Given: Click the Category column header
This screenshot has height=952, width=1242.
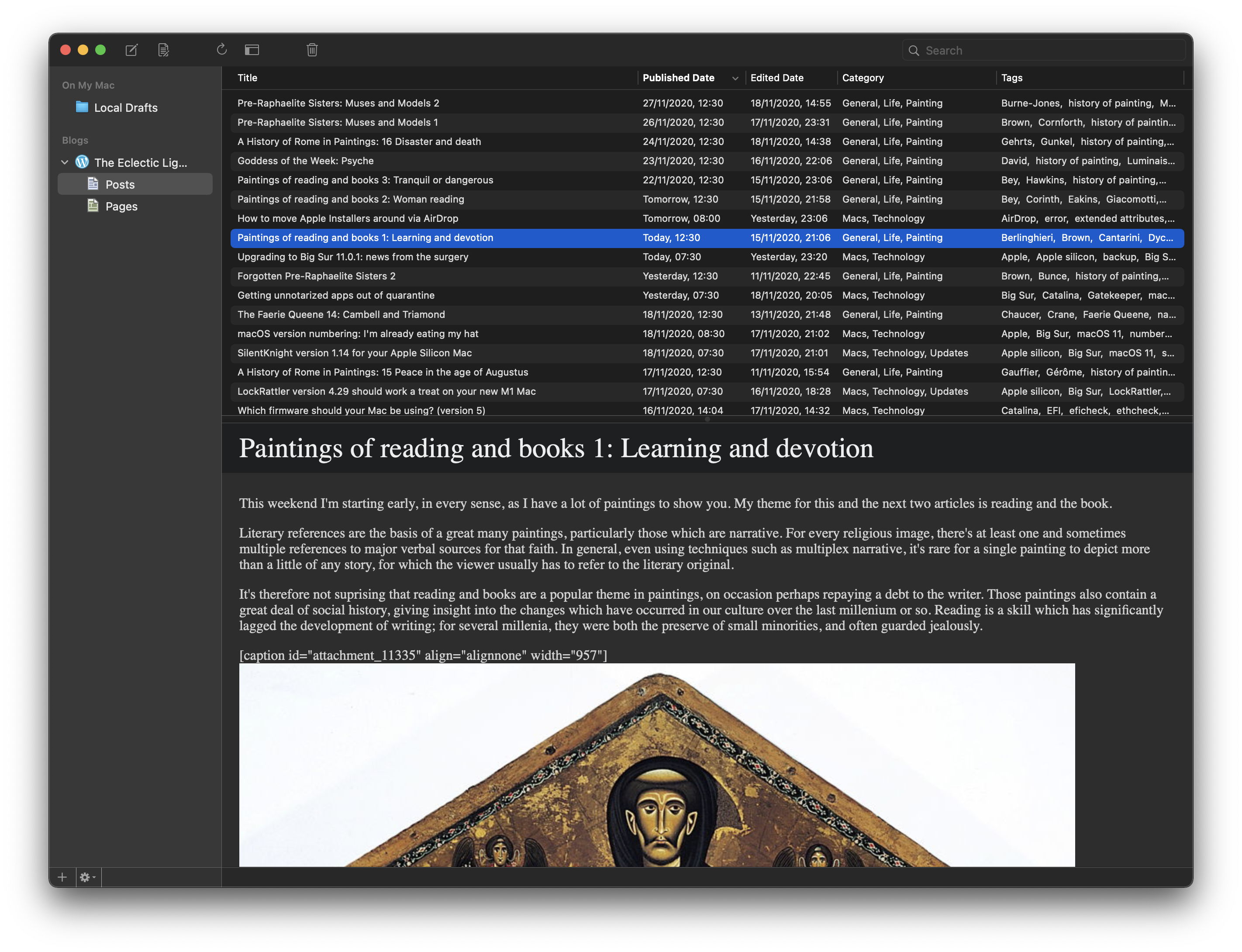Looking at the screenshot, I should 862,78.
